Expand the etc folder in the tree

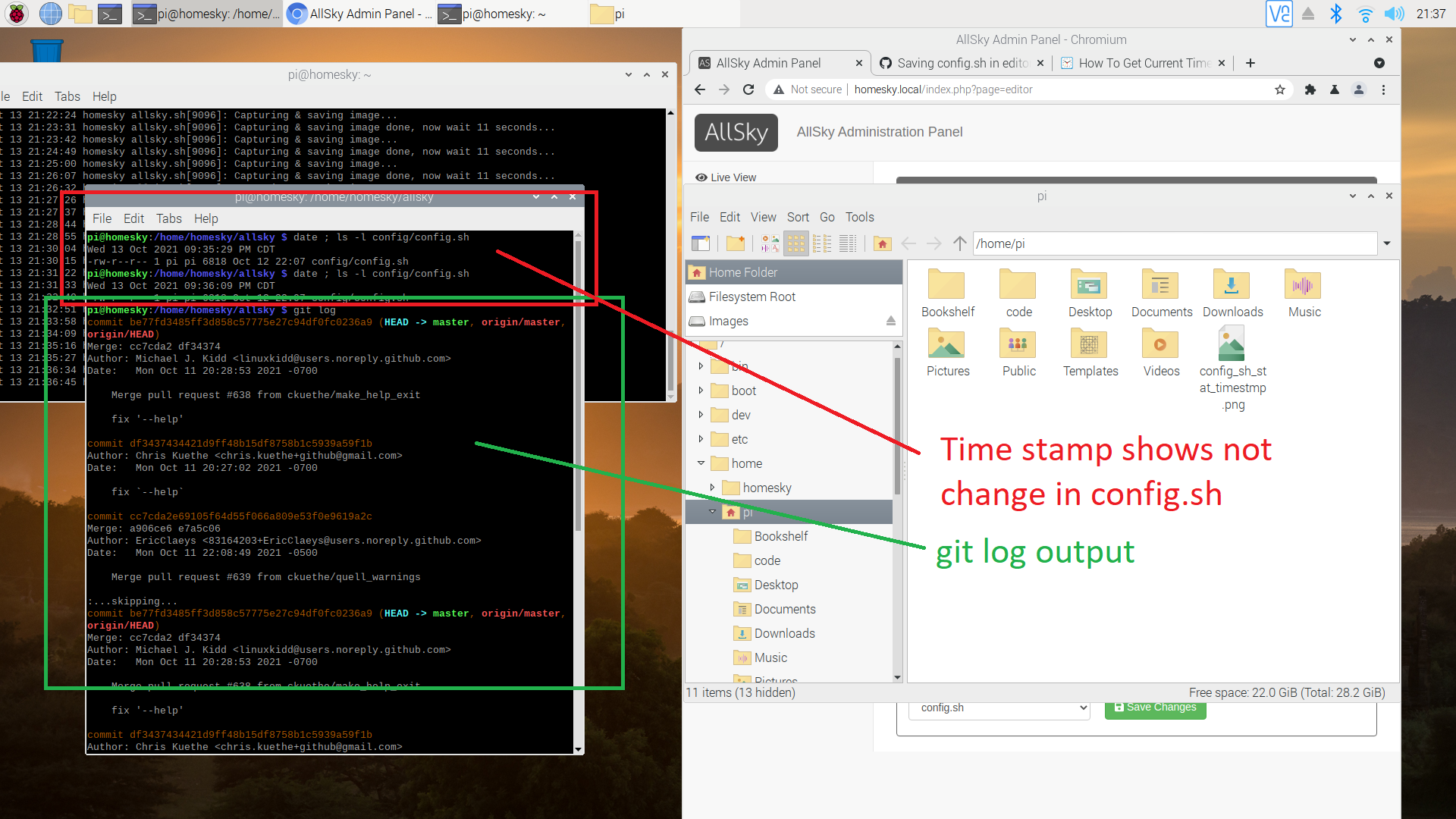click(x=701, y=439)
